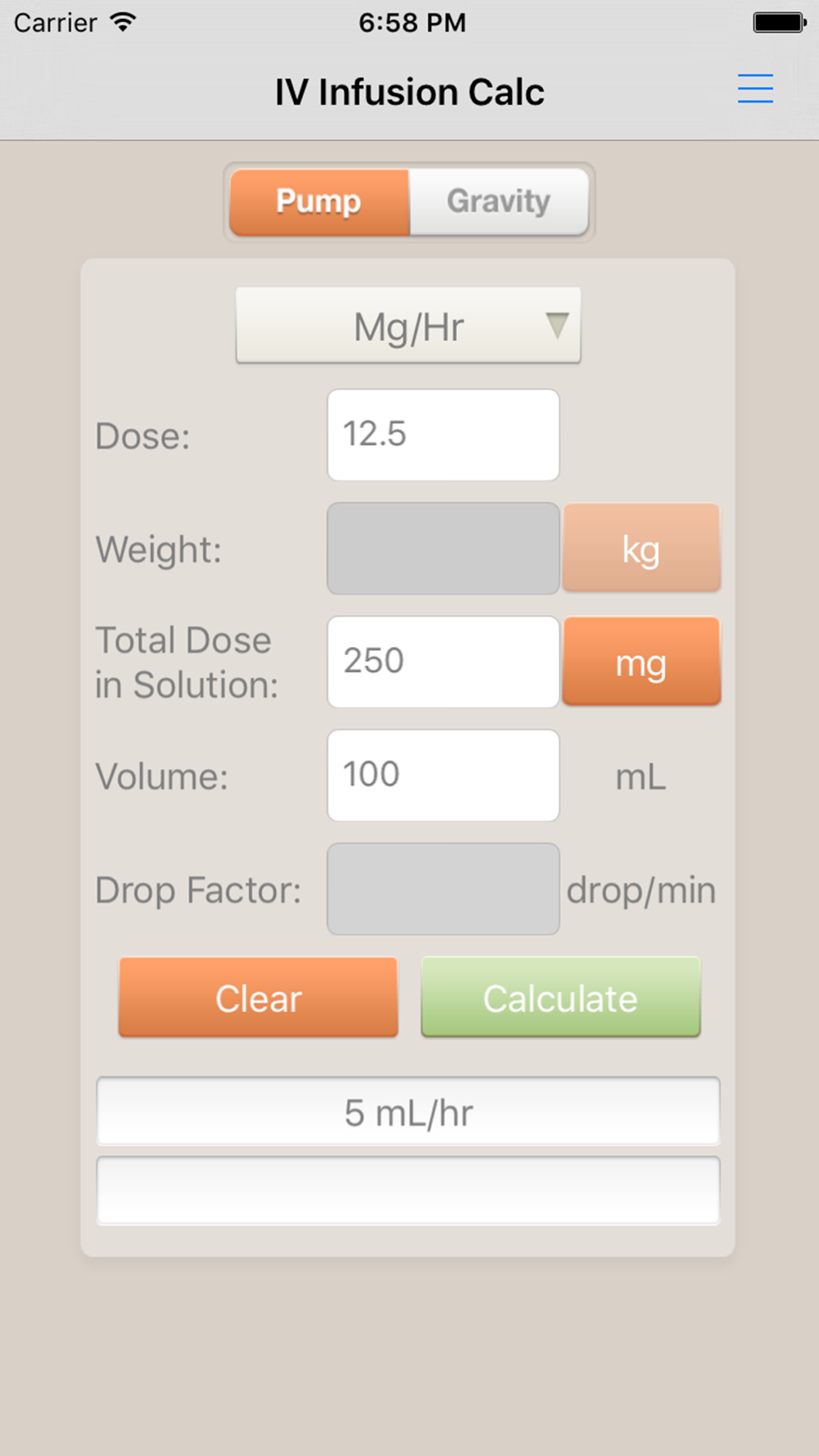Tap the 6:58 PM clock
819x1456 pixels.
pyautogui.click(x=412, y=22)
